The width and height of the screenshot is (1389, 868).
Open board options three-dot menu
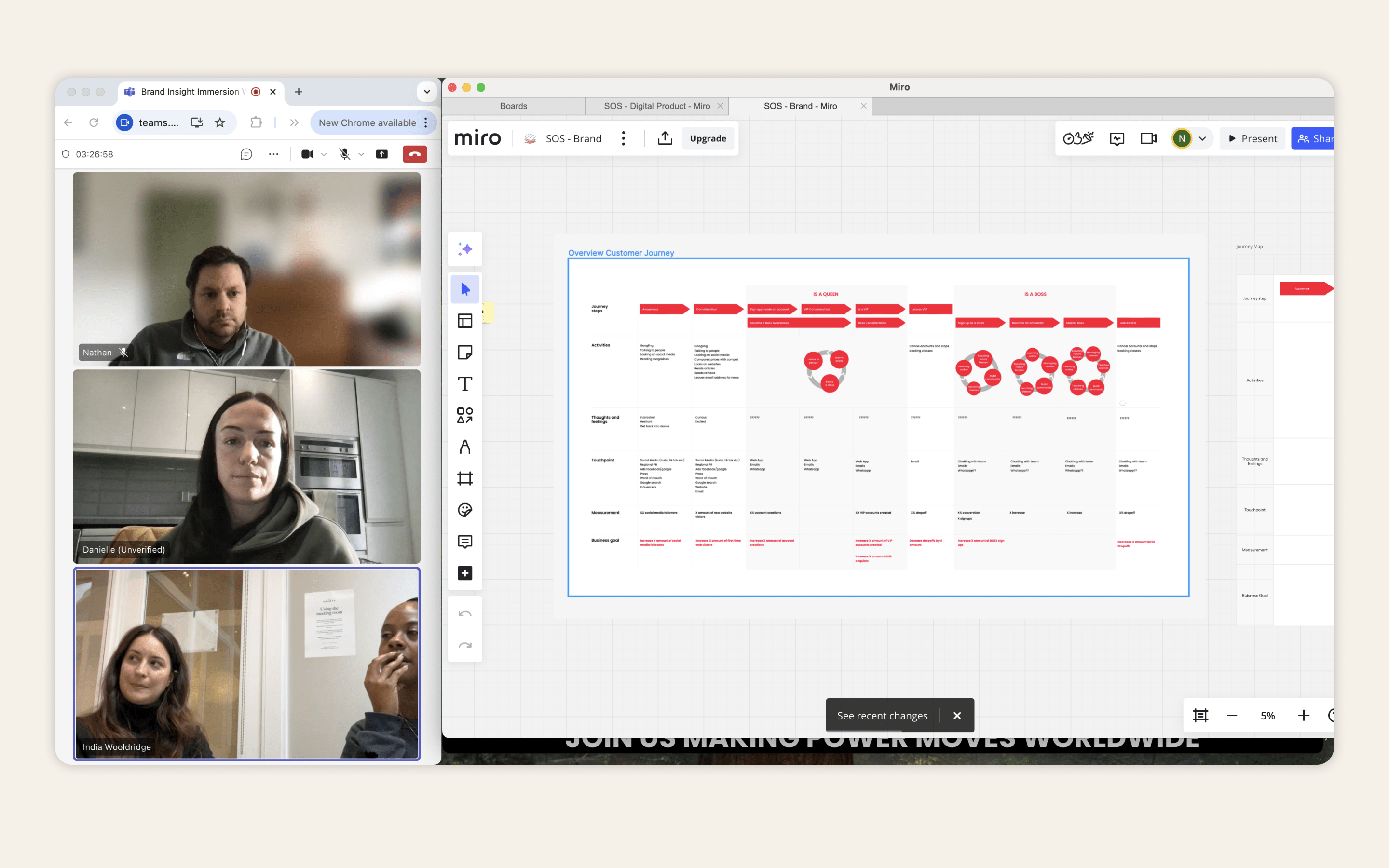(x=623, y=138)
